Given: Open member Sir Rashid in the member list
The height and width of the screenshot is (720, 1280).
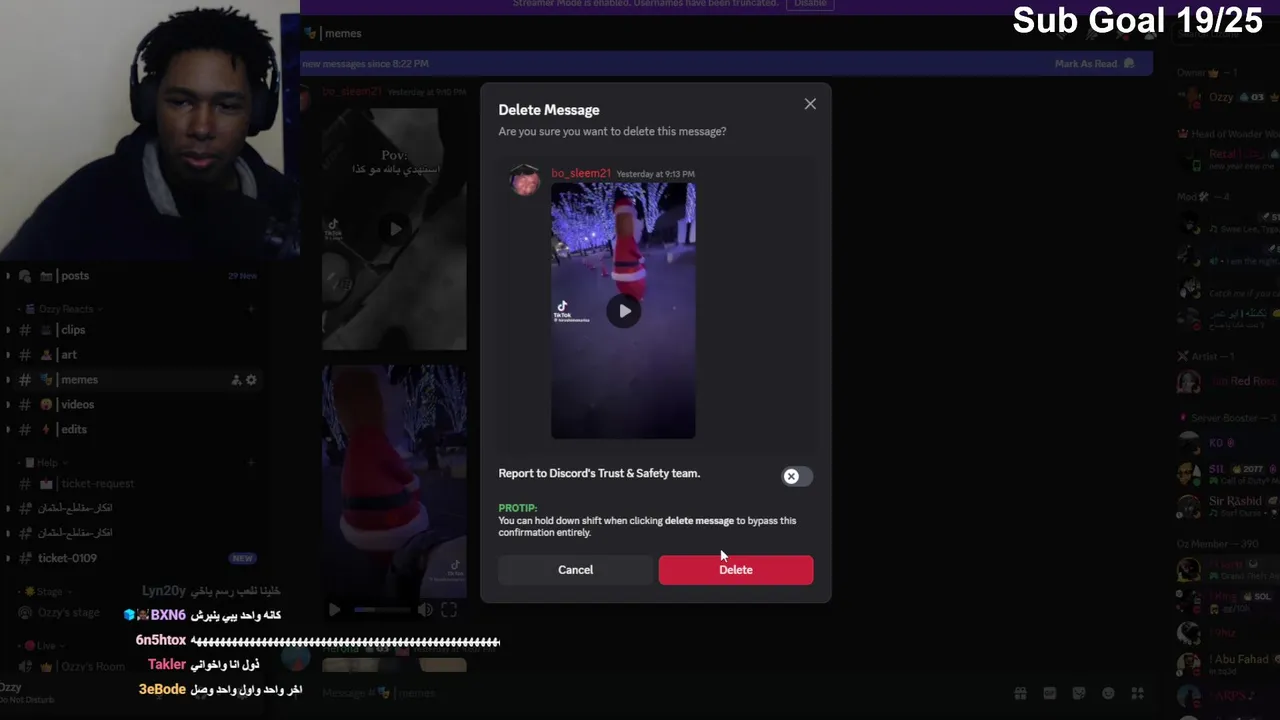Looking at the screenshot, I should pyautogui.click(x=1228, y=505).
